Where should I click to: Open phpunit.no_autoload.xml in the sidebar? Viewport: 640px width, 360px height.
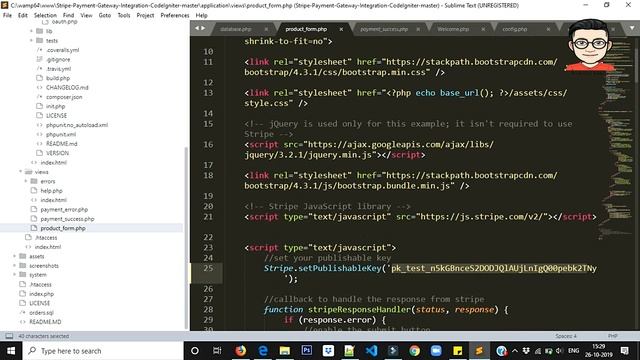pyautogui.click(x=77, y=125)
